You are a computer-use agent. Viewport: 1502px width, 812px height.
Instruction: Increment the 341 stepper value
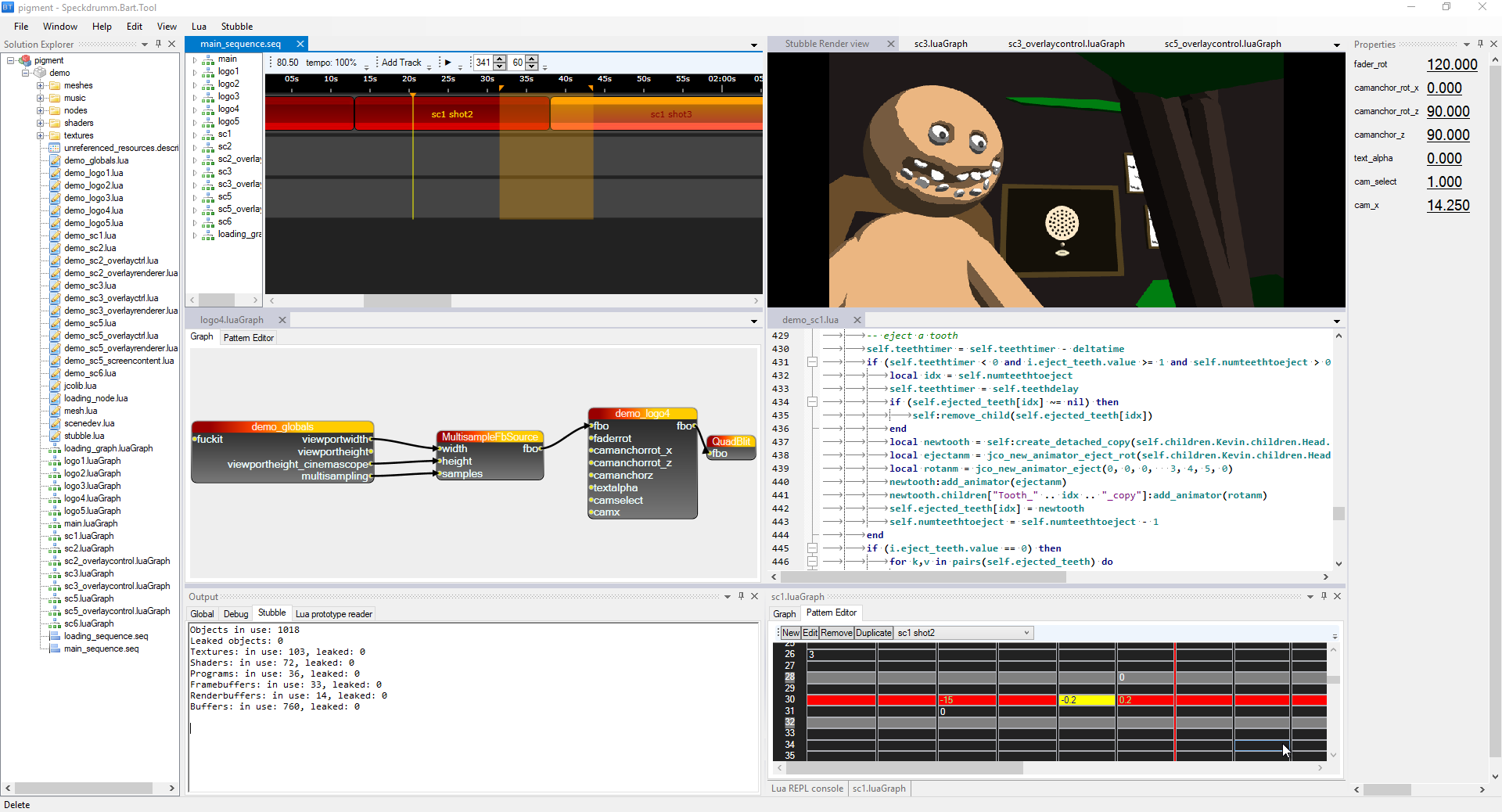tap(499, 59)
